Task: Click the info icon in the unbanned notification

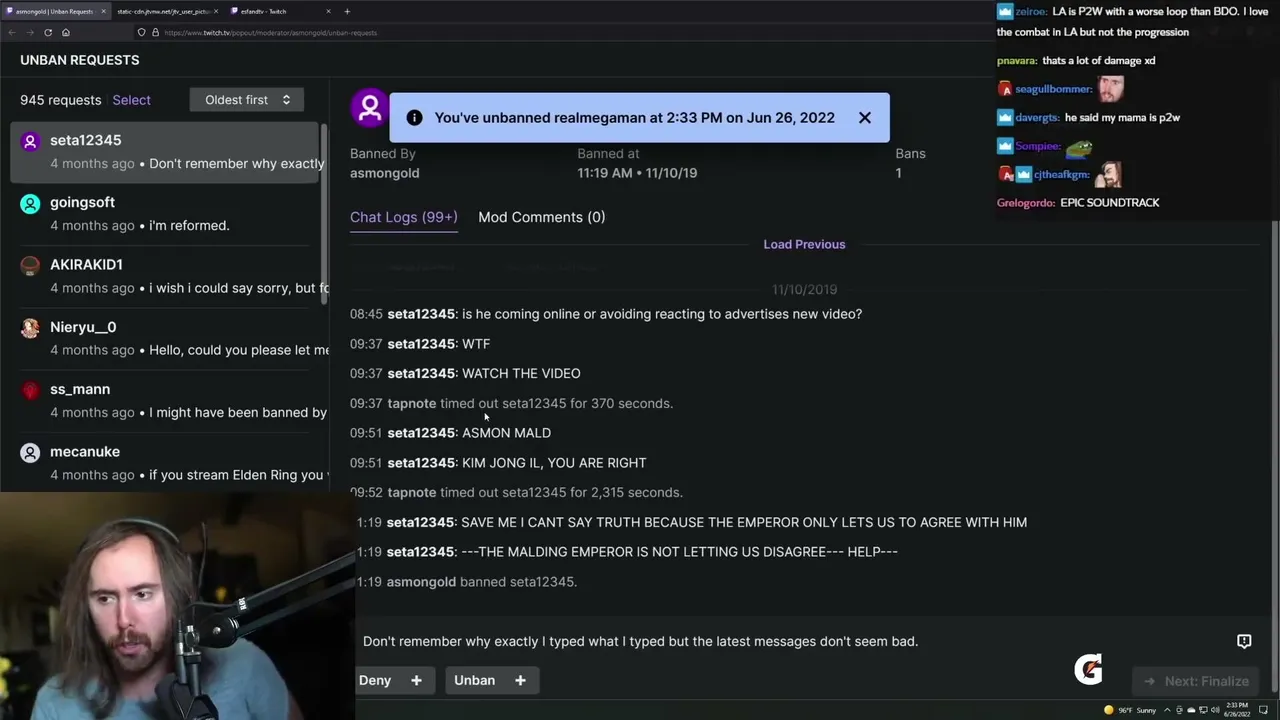Action: (414, 117)
